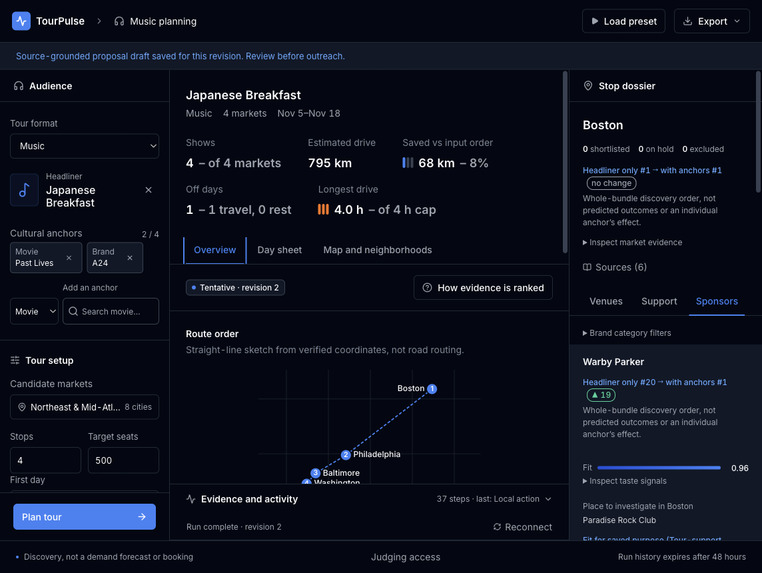Click the Stops input field
Viewport: 762px width, 573px height.
tap(45, 460)
